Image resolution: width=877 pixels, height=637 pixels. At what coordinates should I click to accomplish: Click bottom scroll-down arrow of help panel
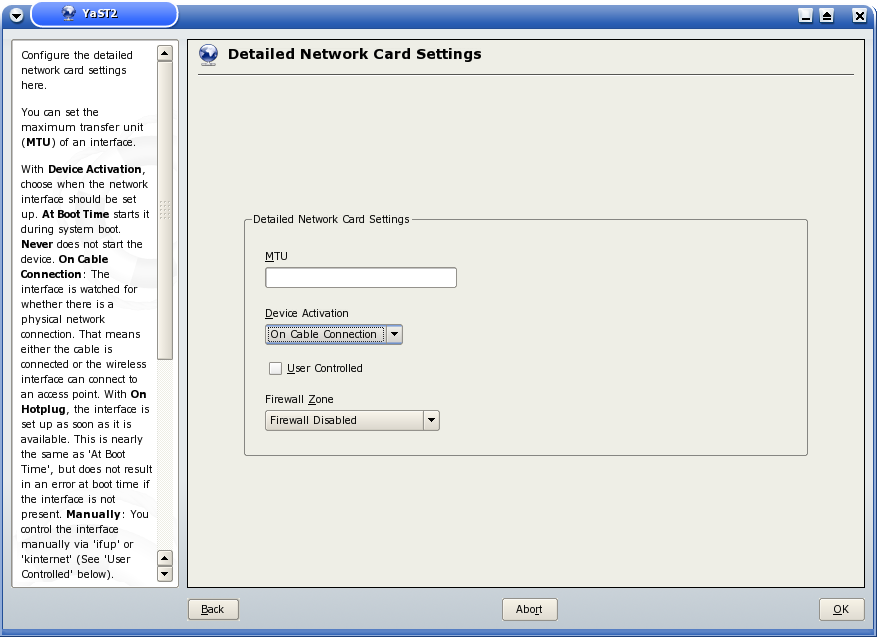(165, 574)
